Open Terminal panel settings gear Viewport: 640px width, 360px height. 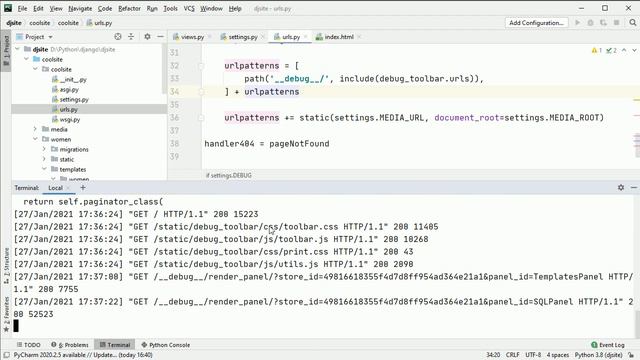(x=621, y=187)
